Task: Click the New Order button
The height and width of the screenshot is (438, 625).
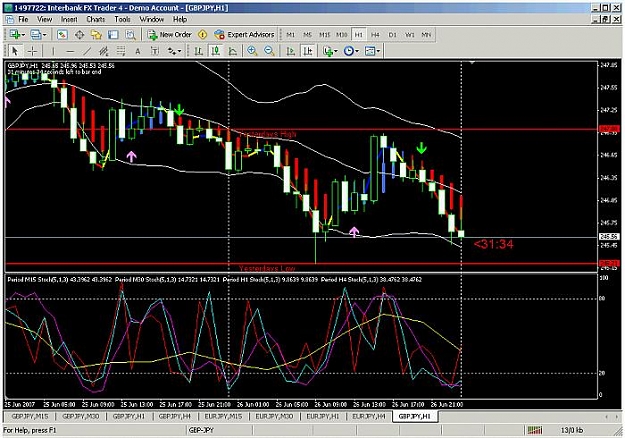Action: 169,35
